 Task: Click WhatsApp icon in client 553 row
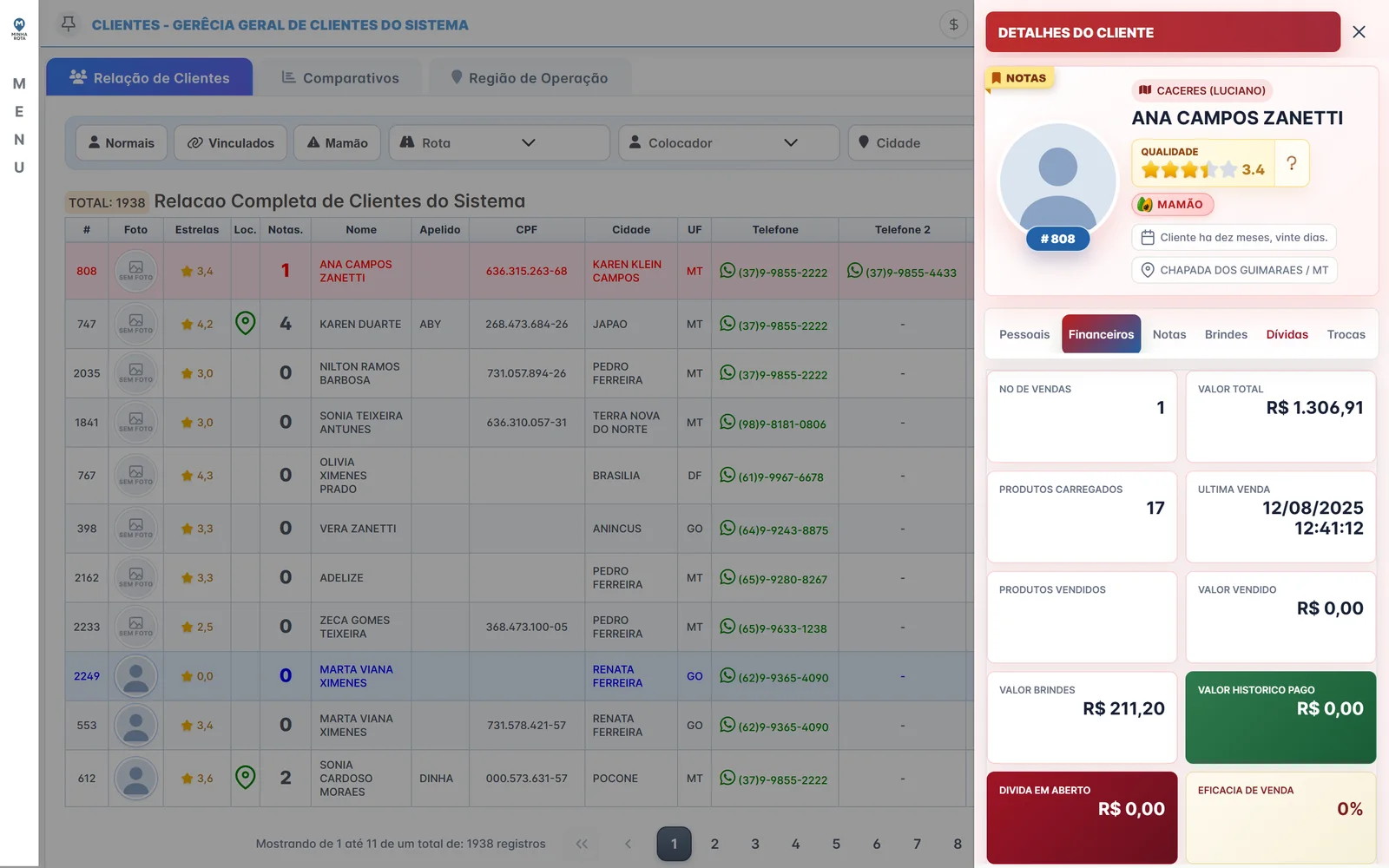point(727,725)
